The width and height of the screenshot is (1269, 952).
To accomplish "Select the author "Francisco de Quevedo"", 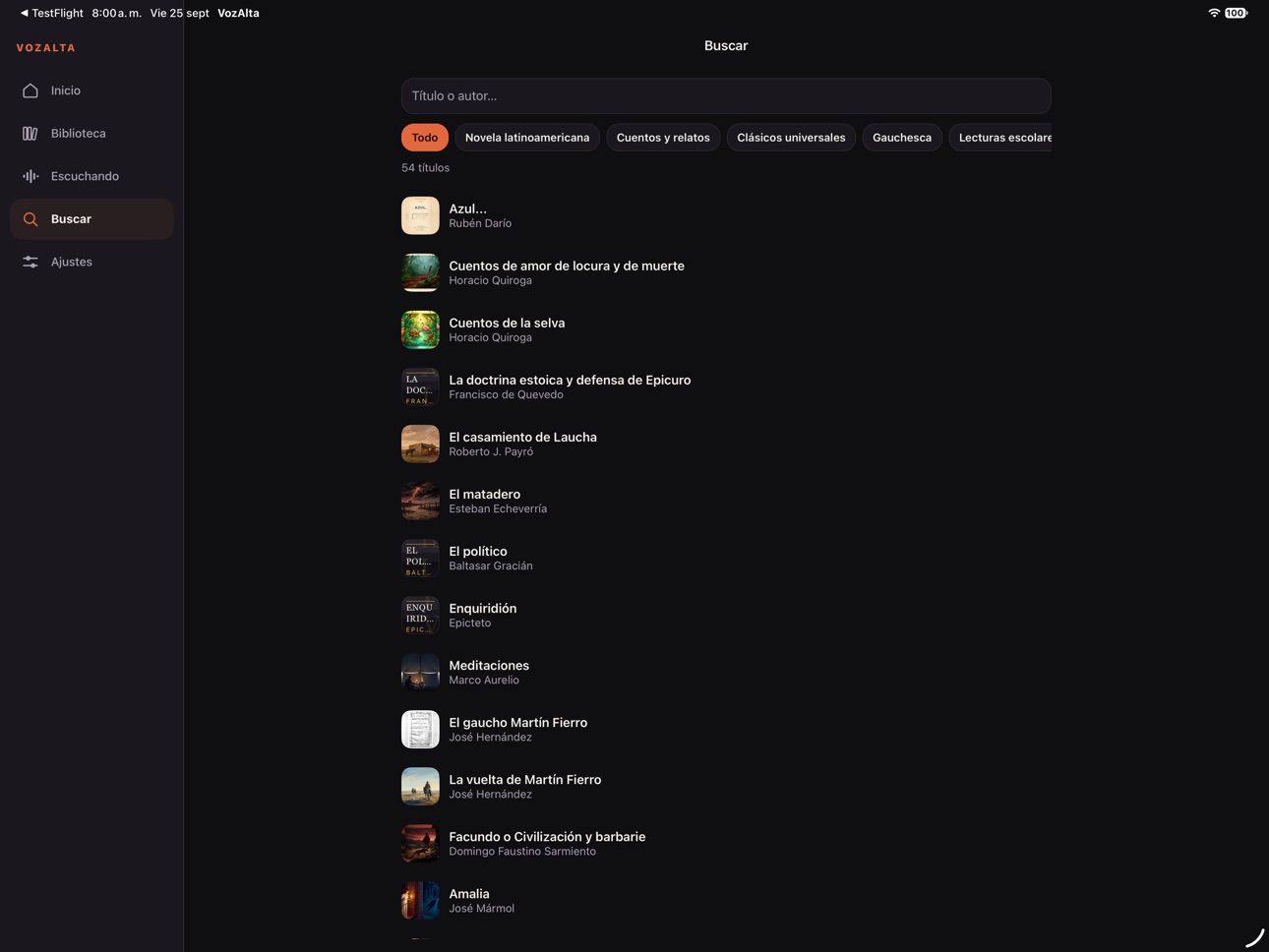I will click(506, 394).
